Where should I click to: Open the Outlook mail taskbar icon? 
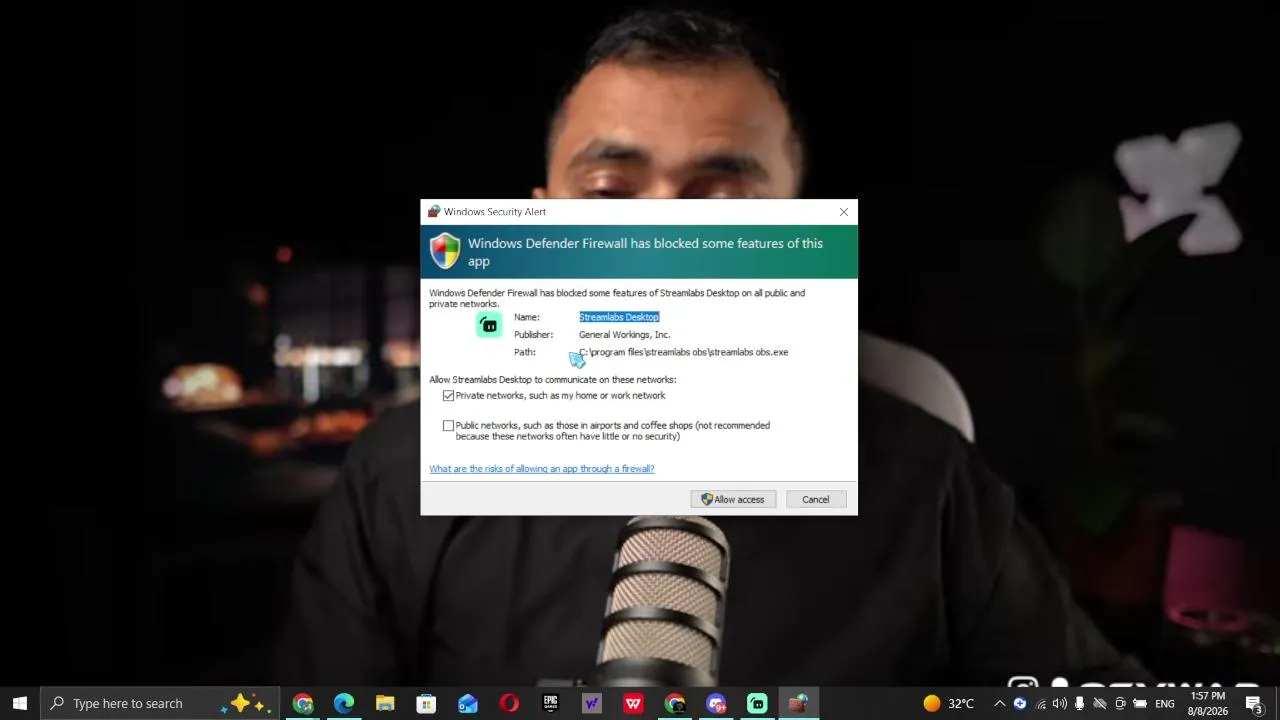click(468, 703)
